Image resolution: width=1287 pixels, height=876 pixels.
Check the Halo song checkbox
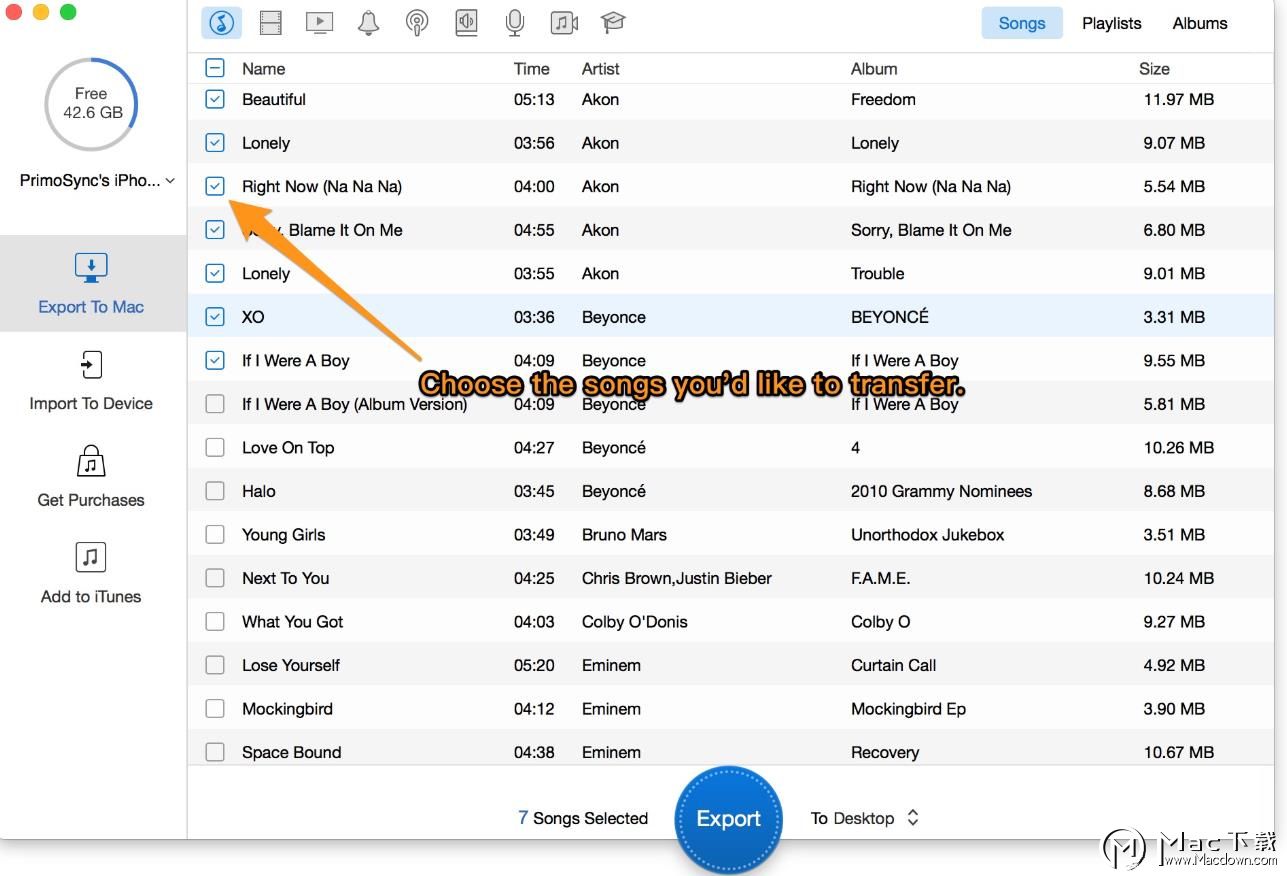pyautogui.click(x=215, y=491)
